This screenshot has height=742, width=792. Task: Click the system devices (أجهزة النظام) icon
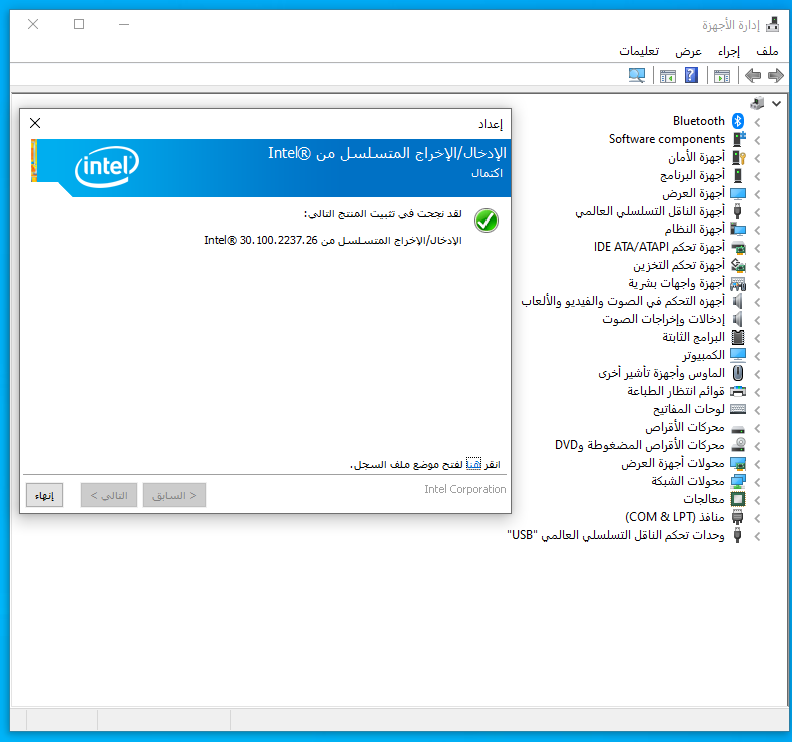[738, 229]
